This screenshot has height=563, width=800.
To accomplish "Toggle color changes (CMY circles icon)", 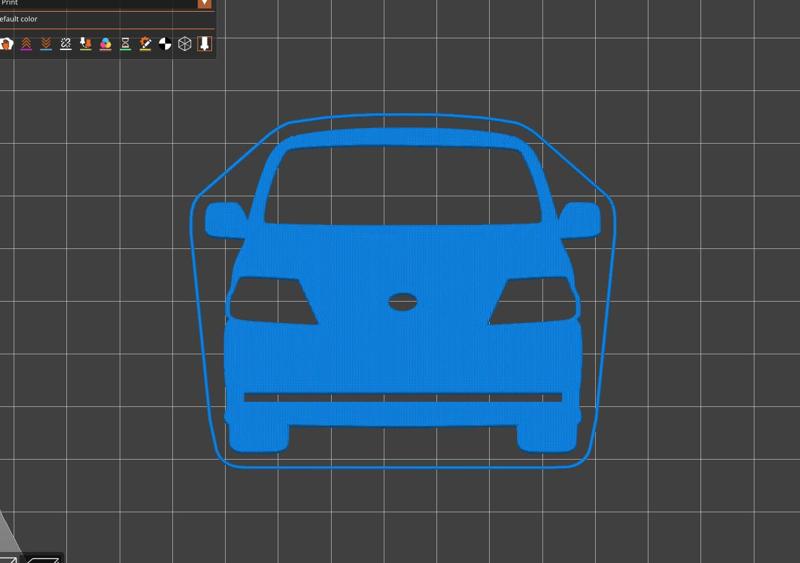I will pos(106,44).
